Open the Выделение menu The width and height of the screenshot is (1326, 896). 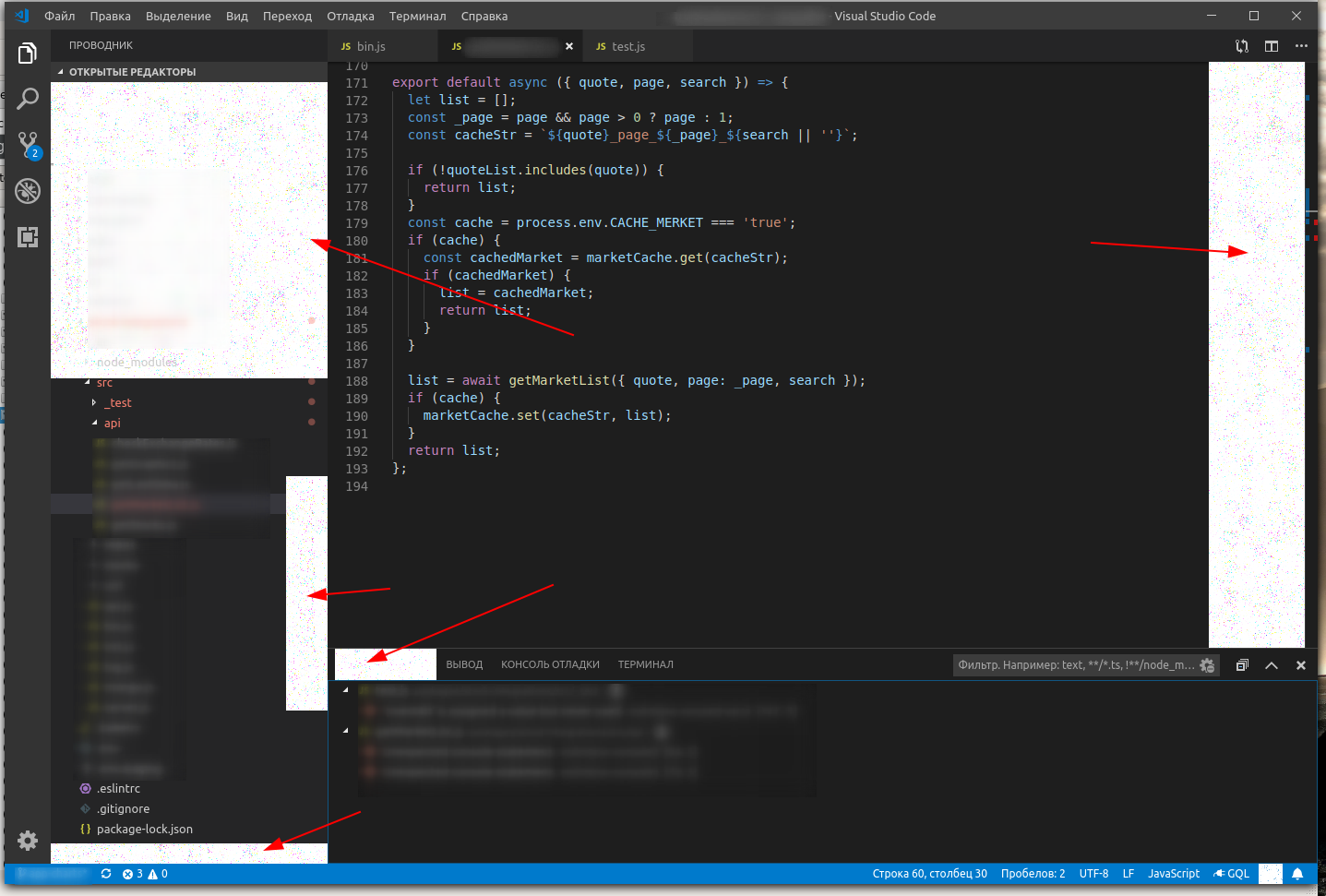[x=178, y=16]
